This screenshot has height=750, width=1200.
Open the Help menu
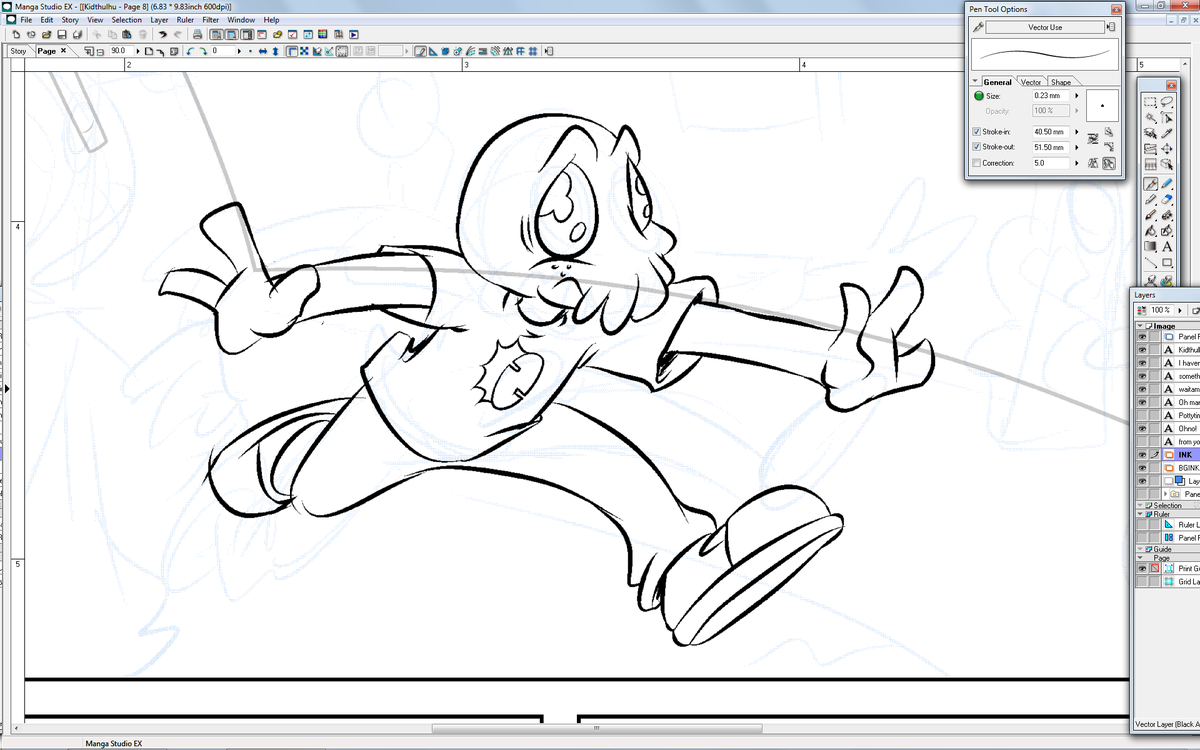click(x=271, y=19)
